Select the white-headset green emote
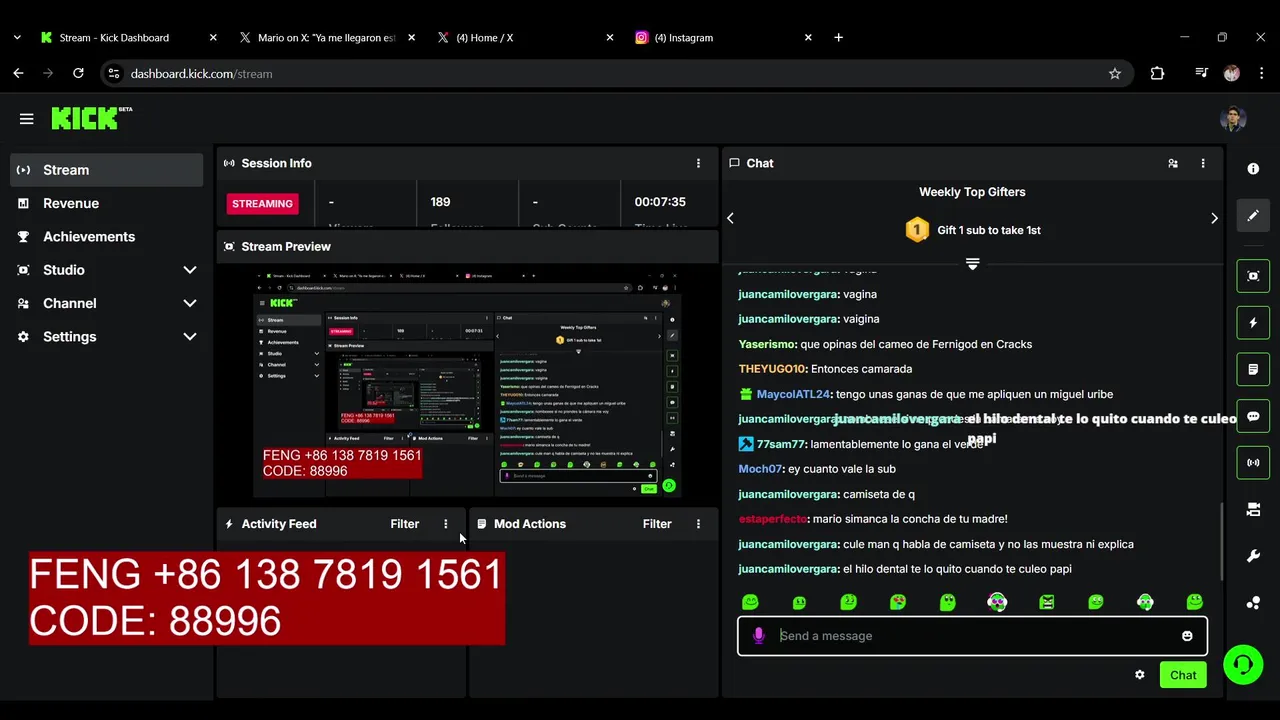 tap(1145, 602)
